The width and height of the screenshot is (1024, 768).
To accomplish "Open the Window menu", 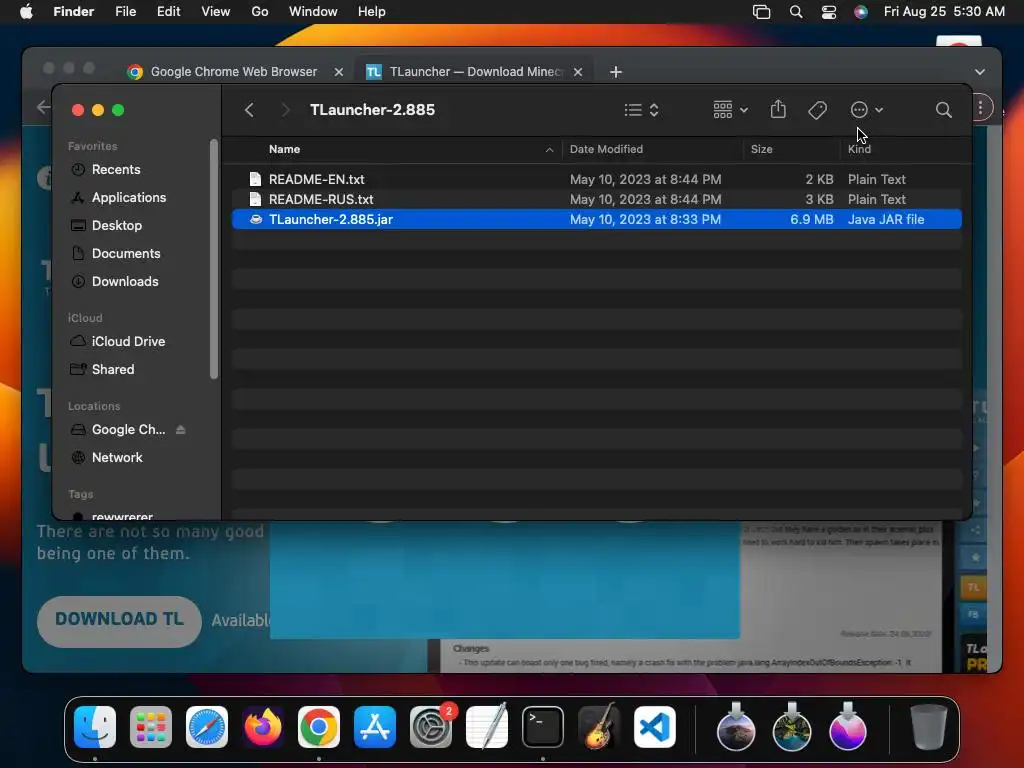I will click(313, 11).
